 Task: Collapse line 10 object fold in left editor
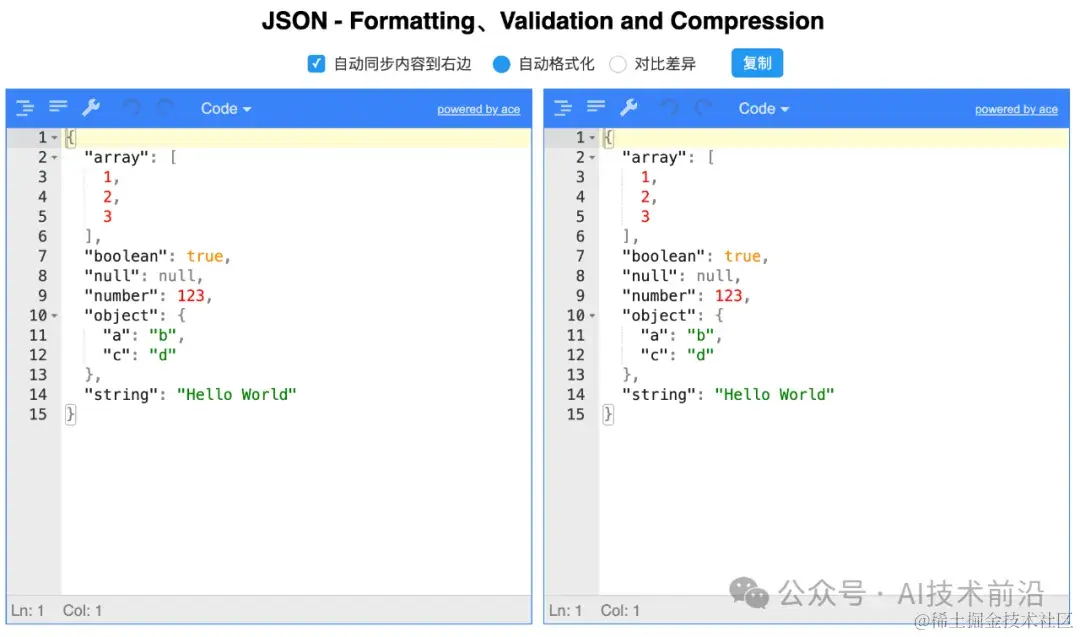point(54,316)
